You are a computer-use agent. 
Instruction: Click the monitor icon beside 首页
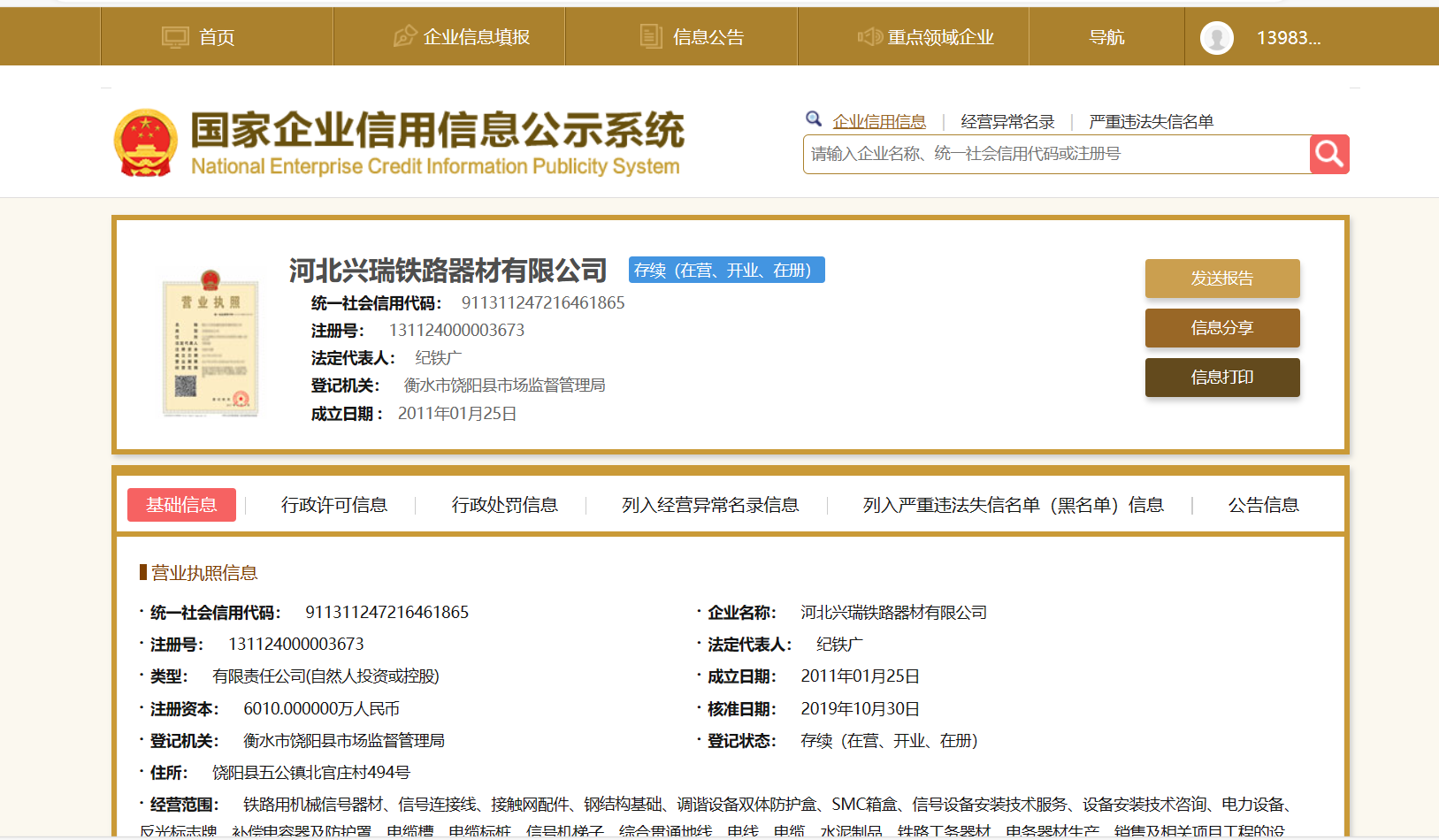[x=175, y=37]
